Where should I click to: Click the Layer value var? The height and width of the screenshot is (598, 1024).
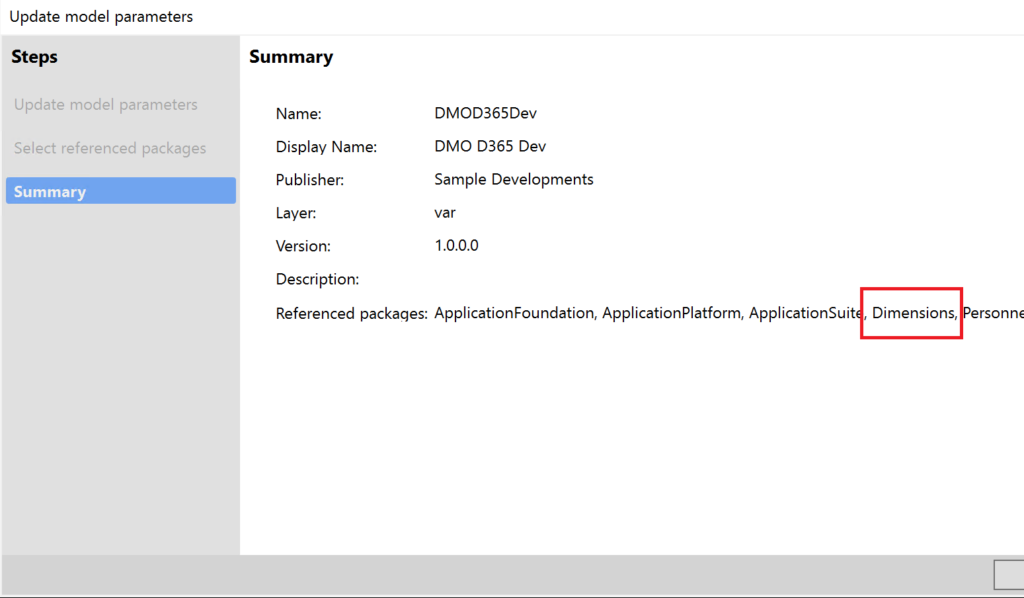click(x=444, y=212)
